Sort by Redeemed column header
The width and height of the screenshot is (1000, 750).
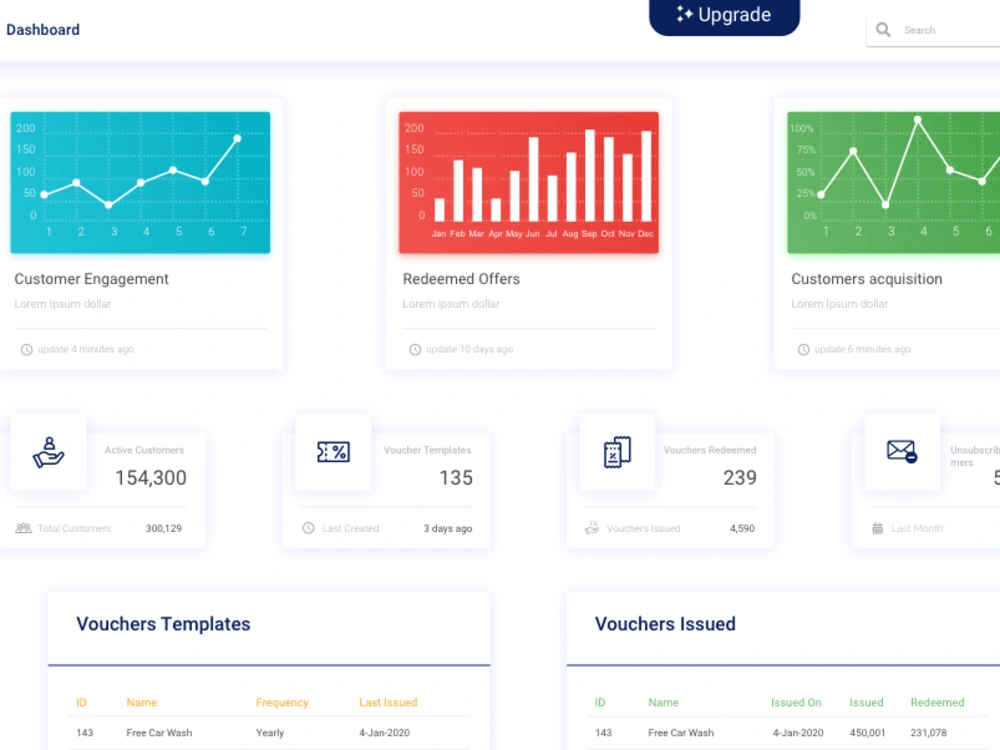[x=937, y=702]
